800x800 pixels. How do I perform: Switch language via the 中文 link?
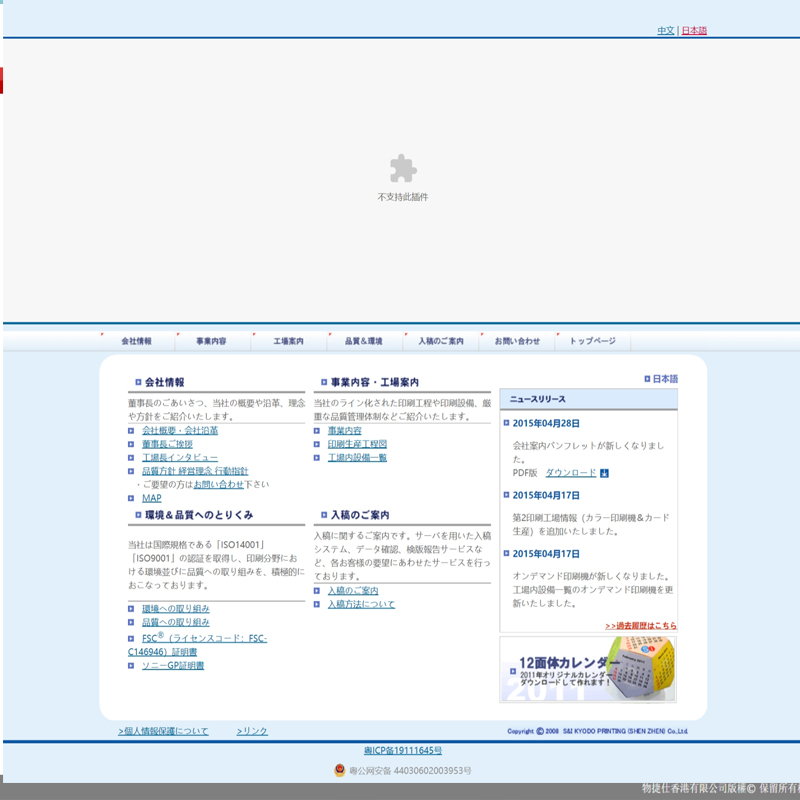663,30
